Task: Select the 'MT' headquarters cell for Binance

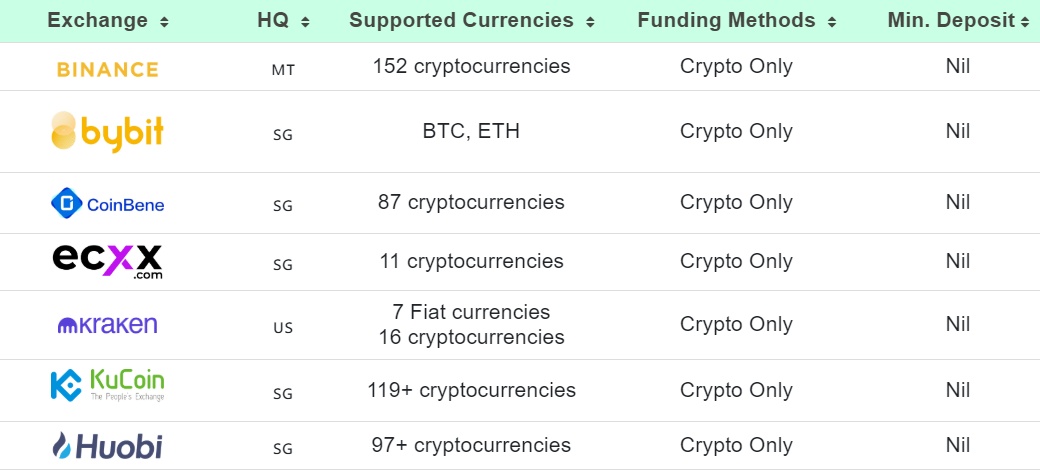Action: 283,70
